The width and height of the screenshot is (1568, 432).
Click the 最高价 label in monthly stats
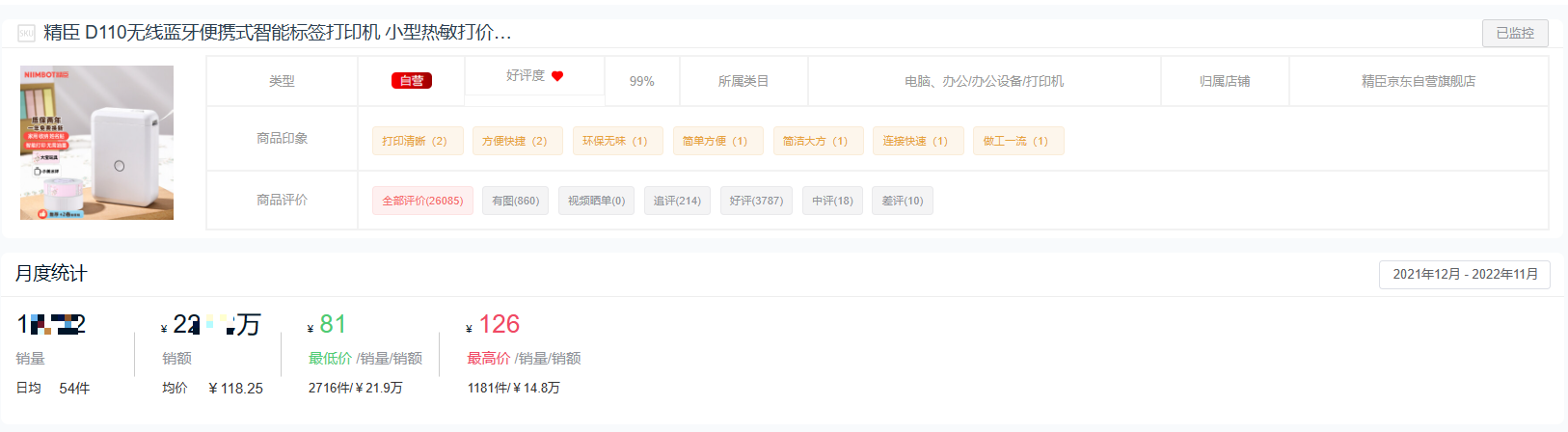tap(489, 358)
